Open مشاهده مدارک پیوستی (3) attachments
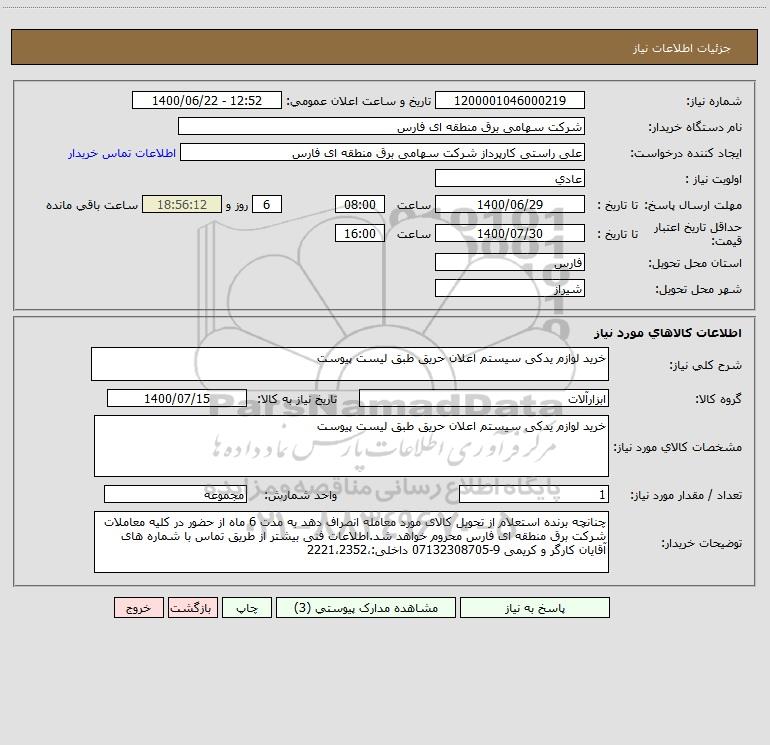 click(x=366, y=607)
